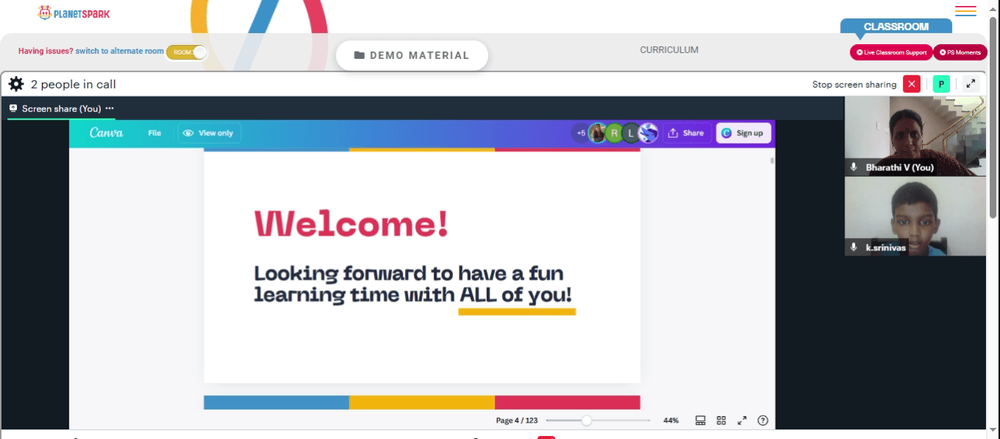Click the green R collaborator avatar
The width and height of the screenshot is (1000, 439).
(614, 133)
